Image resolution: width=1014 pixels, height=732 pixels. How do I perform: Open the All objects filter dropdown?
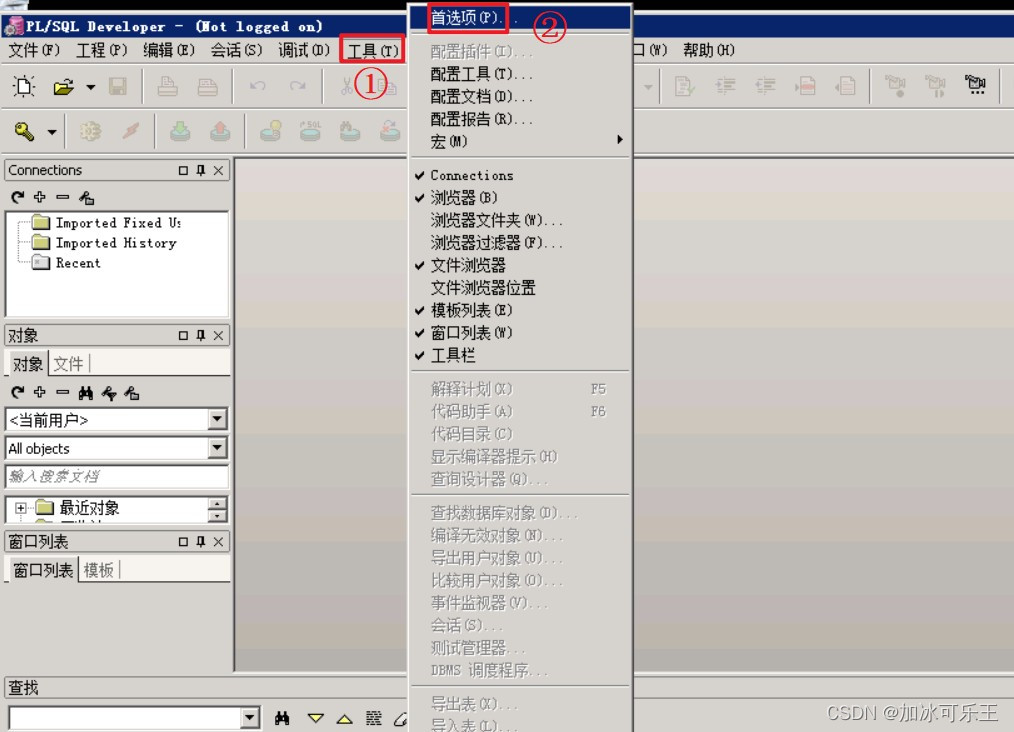click(217, 447)
